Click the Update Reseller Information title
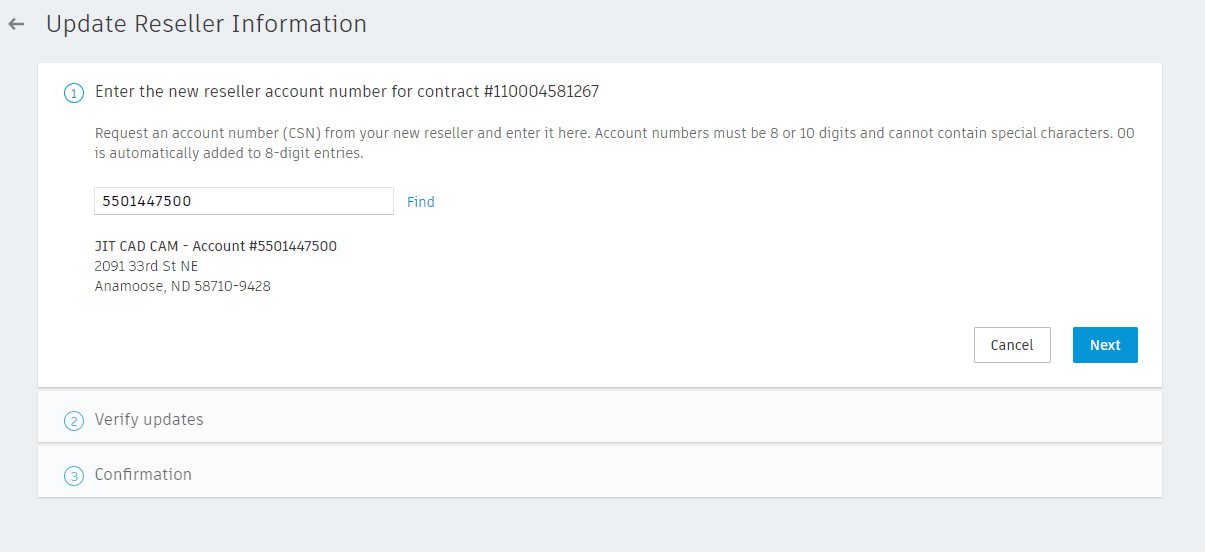 coord(206,24)
